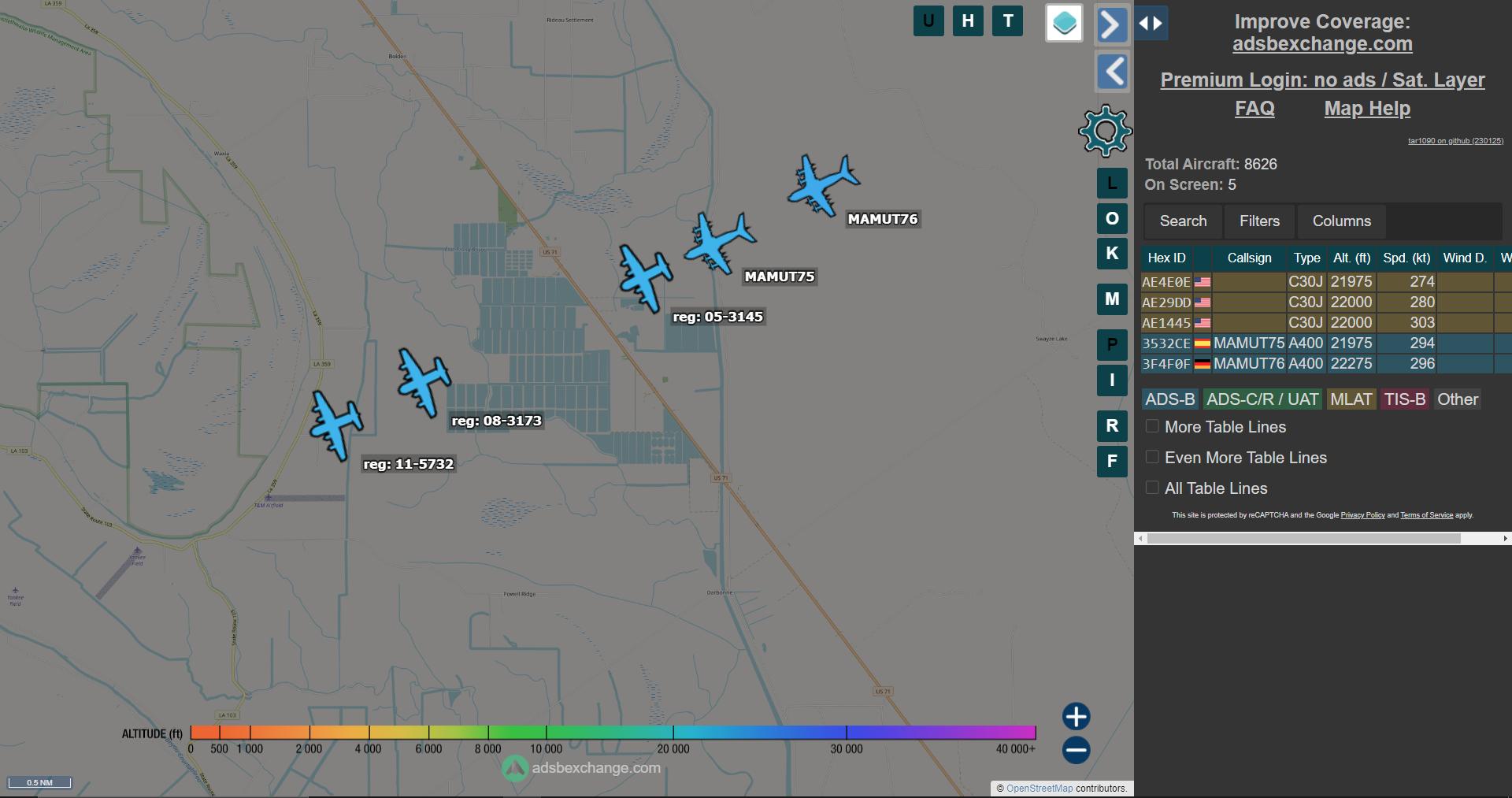Click the T toggle button

(1008, 21)
